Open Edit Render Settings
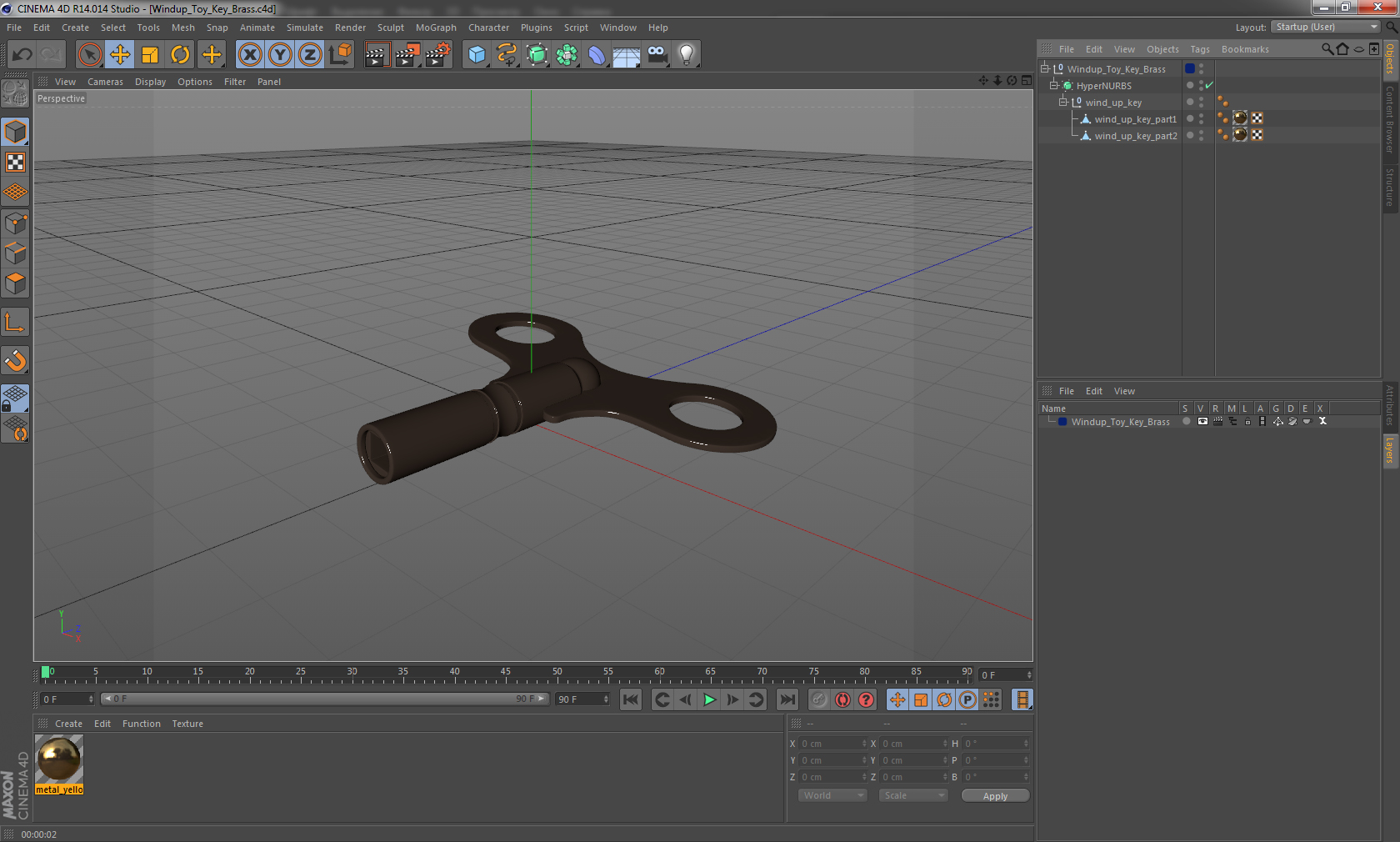This screenshot has height=842, width=1400. (438, 55)
